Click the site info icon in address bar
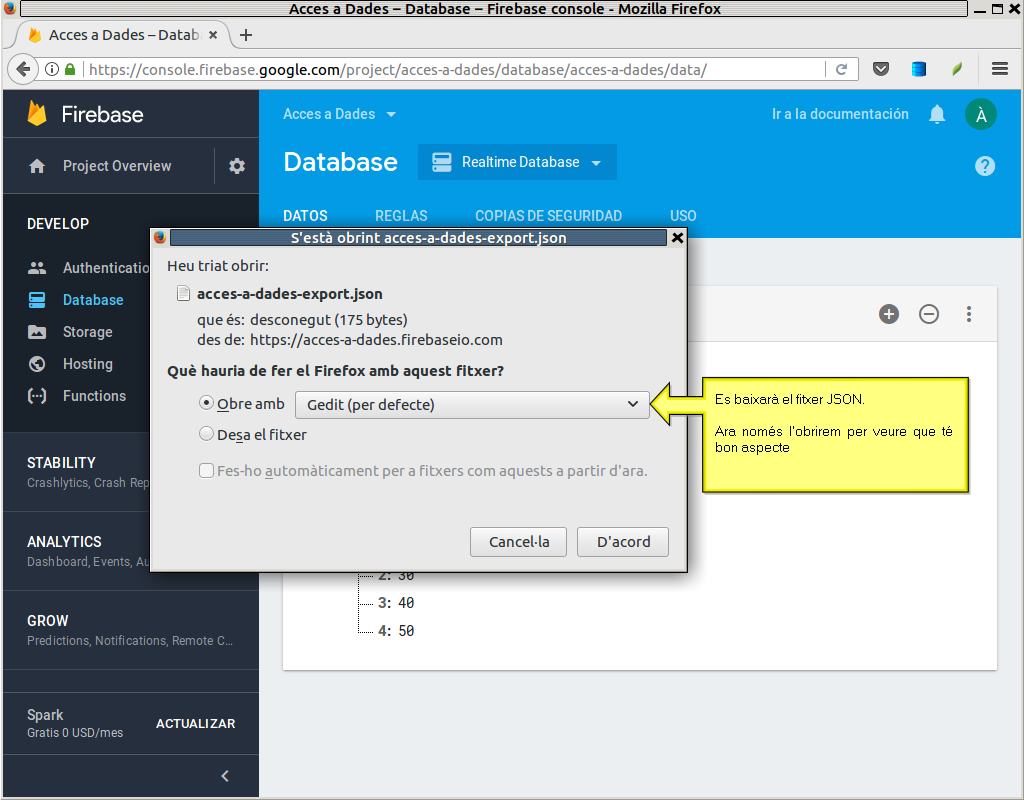This screenshot has height=800, width=1024. (x=52, y=69)
